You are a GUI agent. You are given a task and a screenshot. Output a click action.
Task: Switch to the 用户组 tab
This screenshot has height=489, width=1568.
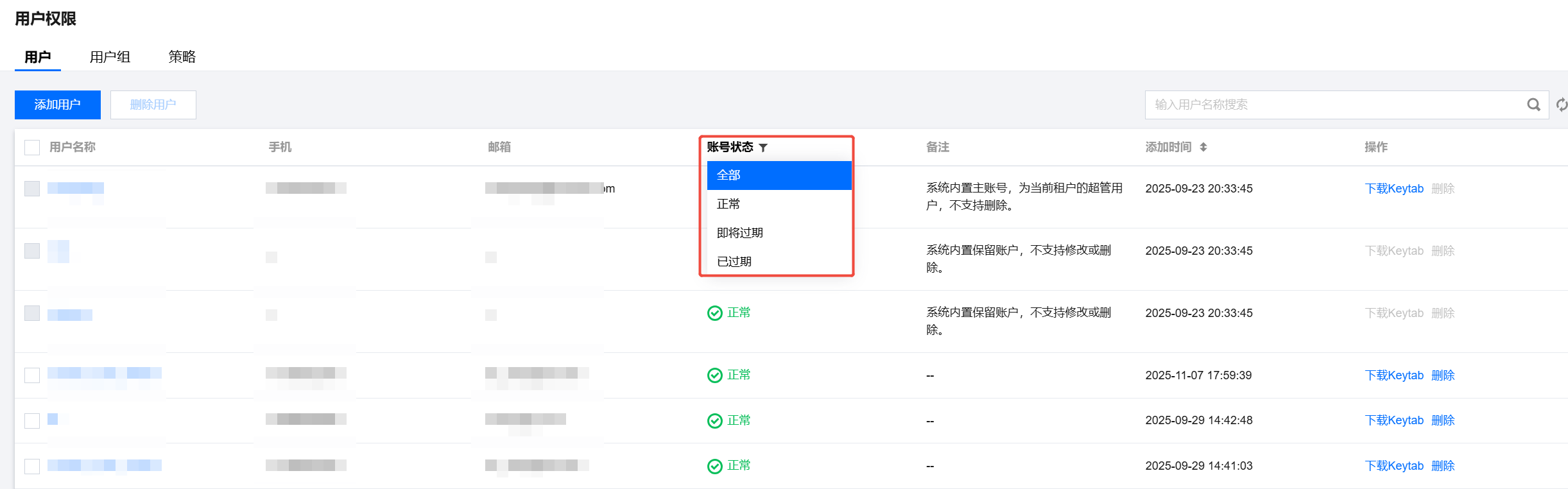click(x=110, y=57)
